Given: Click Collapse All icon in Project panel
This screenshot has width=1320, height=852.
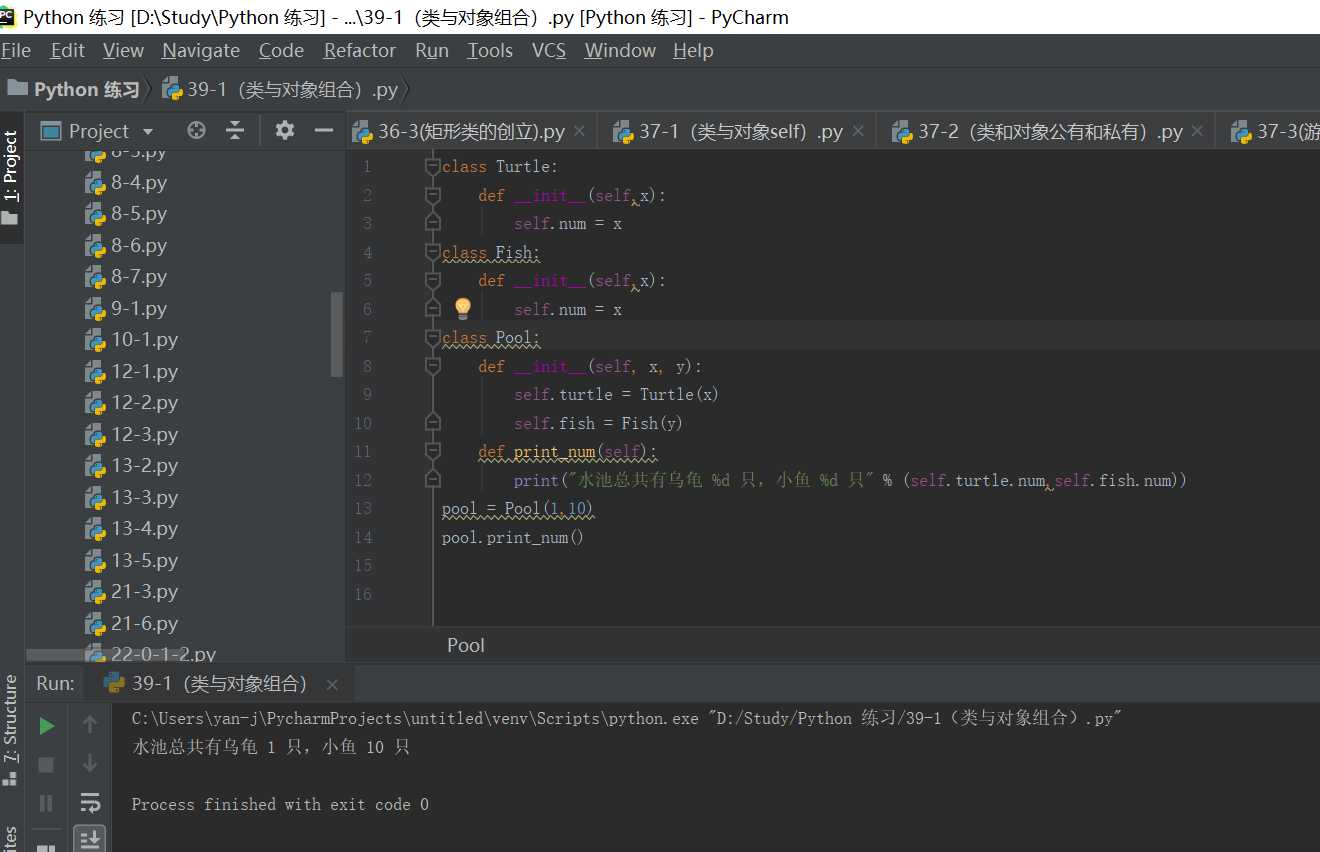Looking at the screenshot, I should pyautogui.click(x=235, y=130).
